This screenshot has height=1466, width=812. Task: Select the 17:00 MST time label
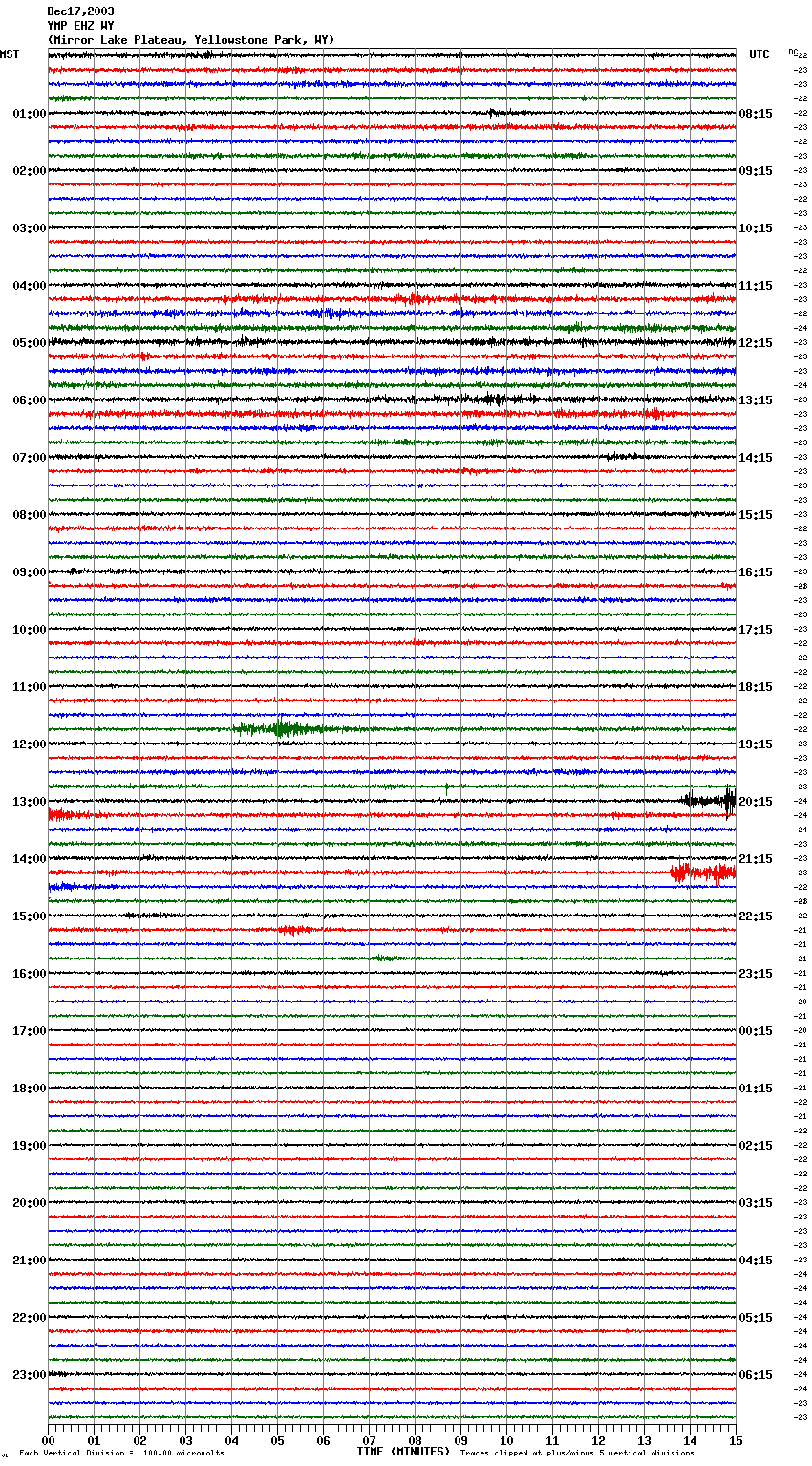29,1031
